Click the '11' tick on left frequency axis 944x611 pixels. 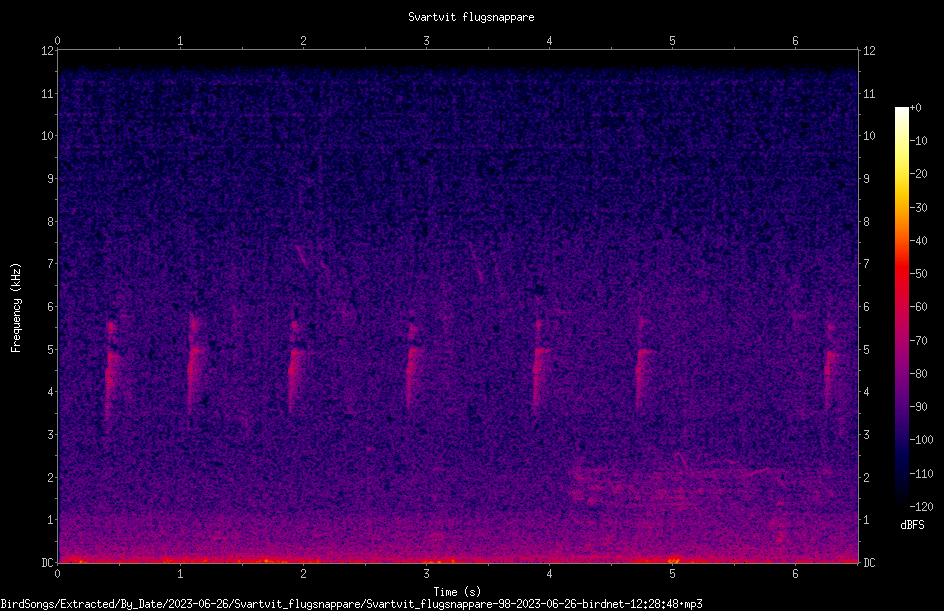(48, 93)
